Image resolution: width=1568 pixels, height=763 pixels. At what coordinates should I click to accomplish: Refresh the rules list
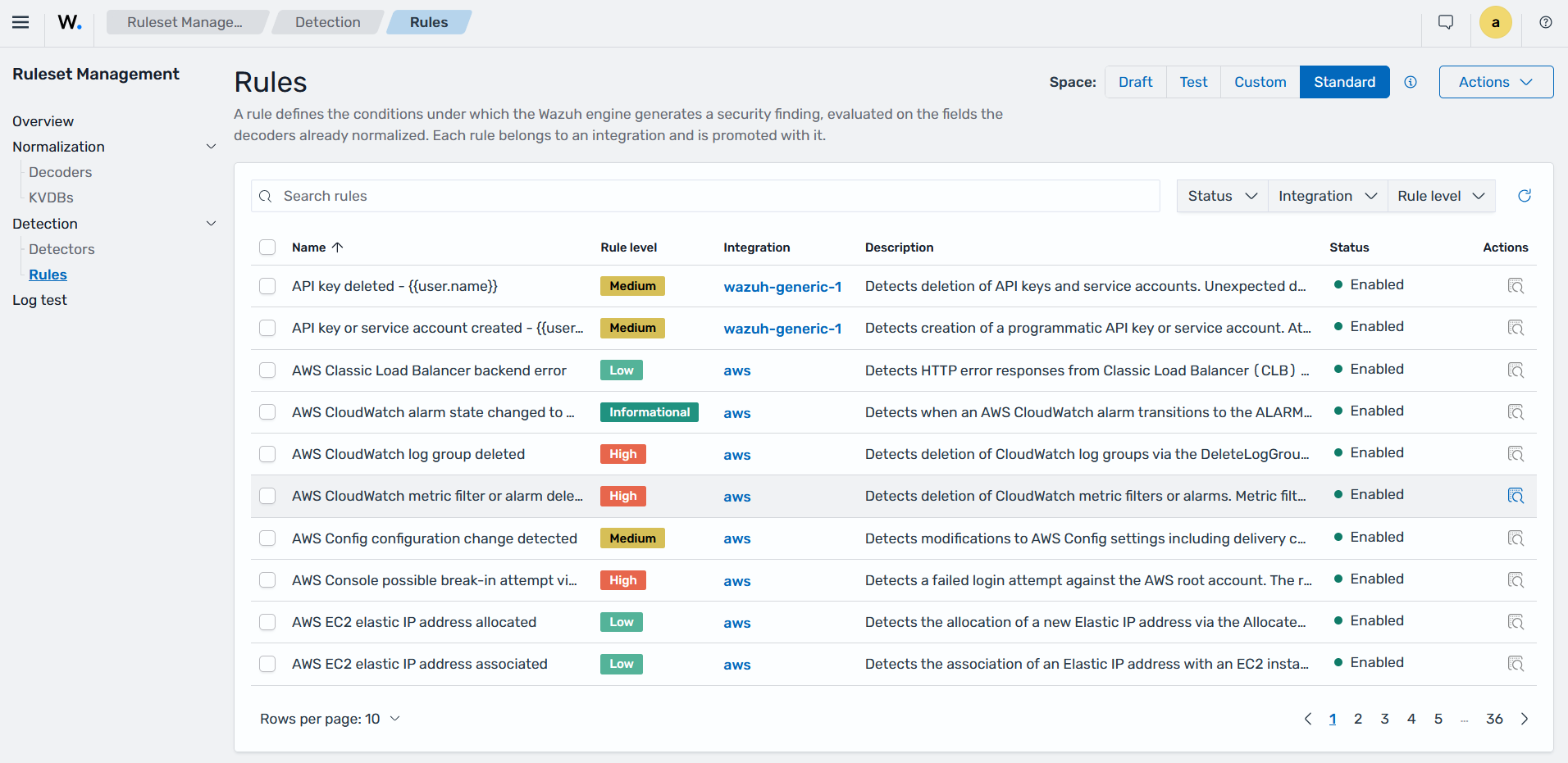[1525, 196]
